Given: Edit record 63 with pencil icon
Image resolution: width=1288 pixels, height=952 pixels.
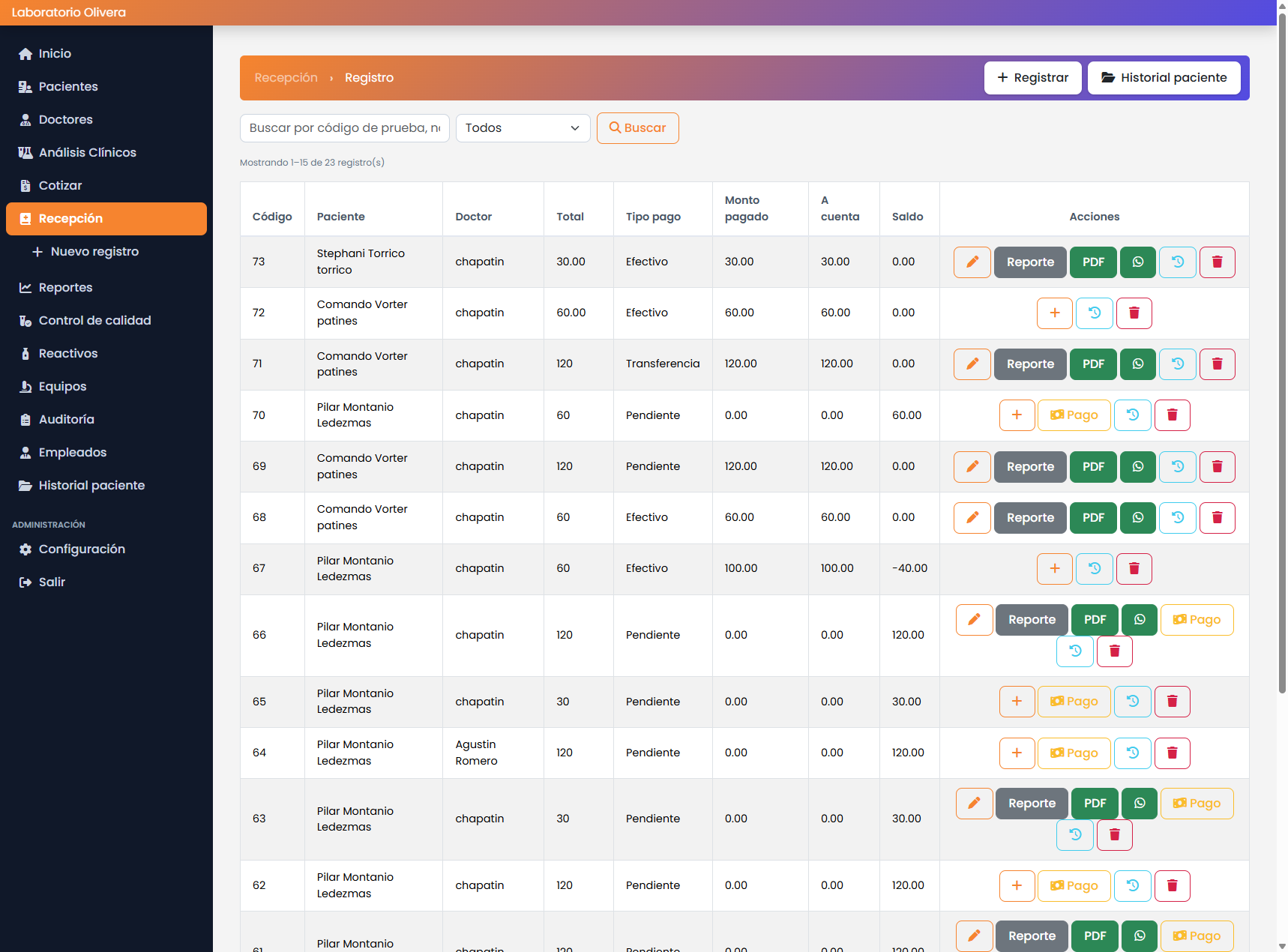Looking at the screenshot, I should (x=974, y=804).
